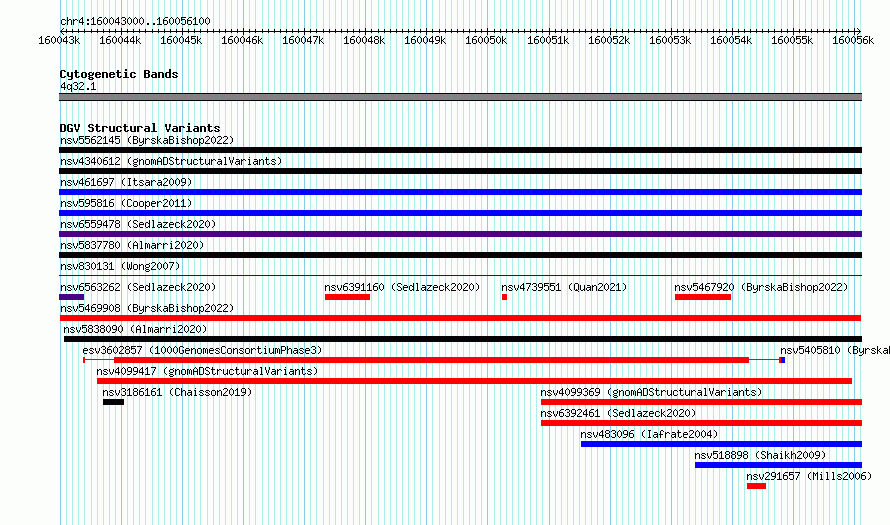Click the 160043k ruler tick label
Viewport: 890px width, 525px height.
coord(59,40)
